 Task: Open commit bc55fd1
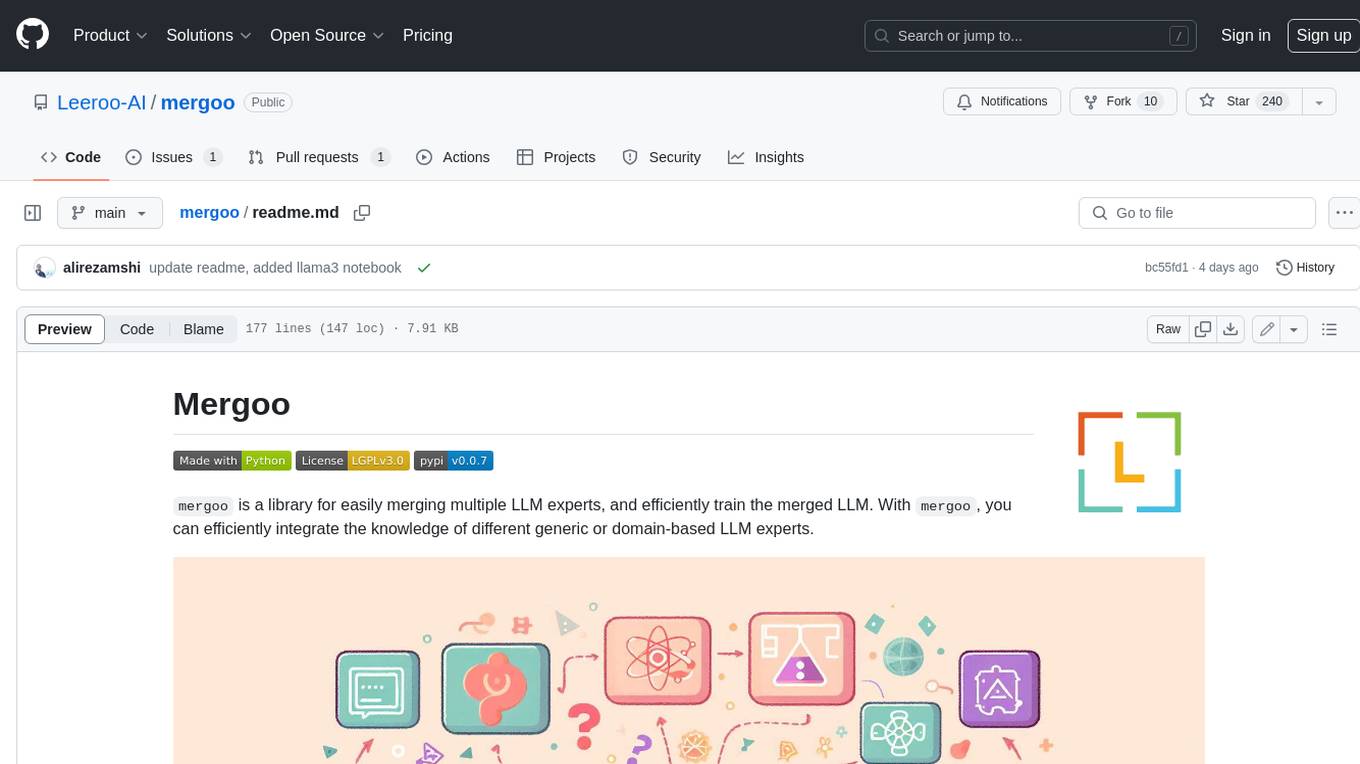[1166, 268]
